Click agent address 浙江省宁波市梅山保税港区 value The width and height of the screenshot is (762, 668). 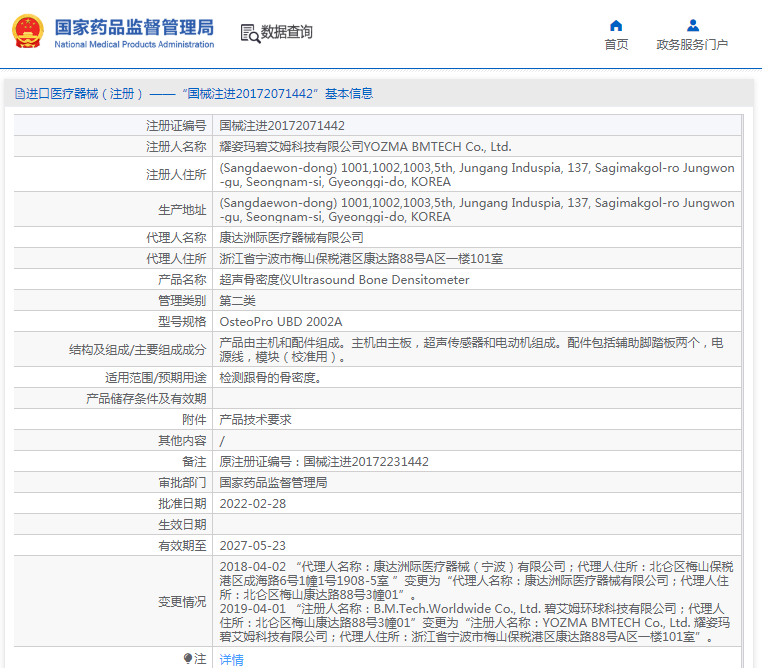(361, 258)
